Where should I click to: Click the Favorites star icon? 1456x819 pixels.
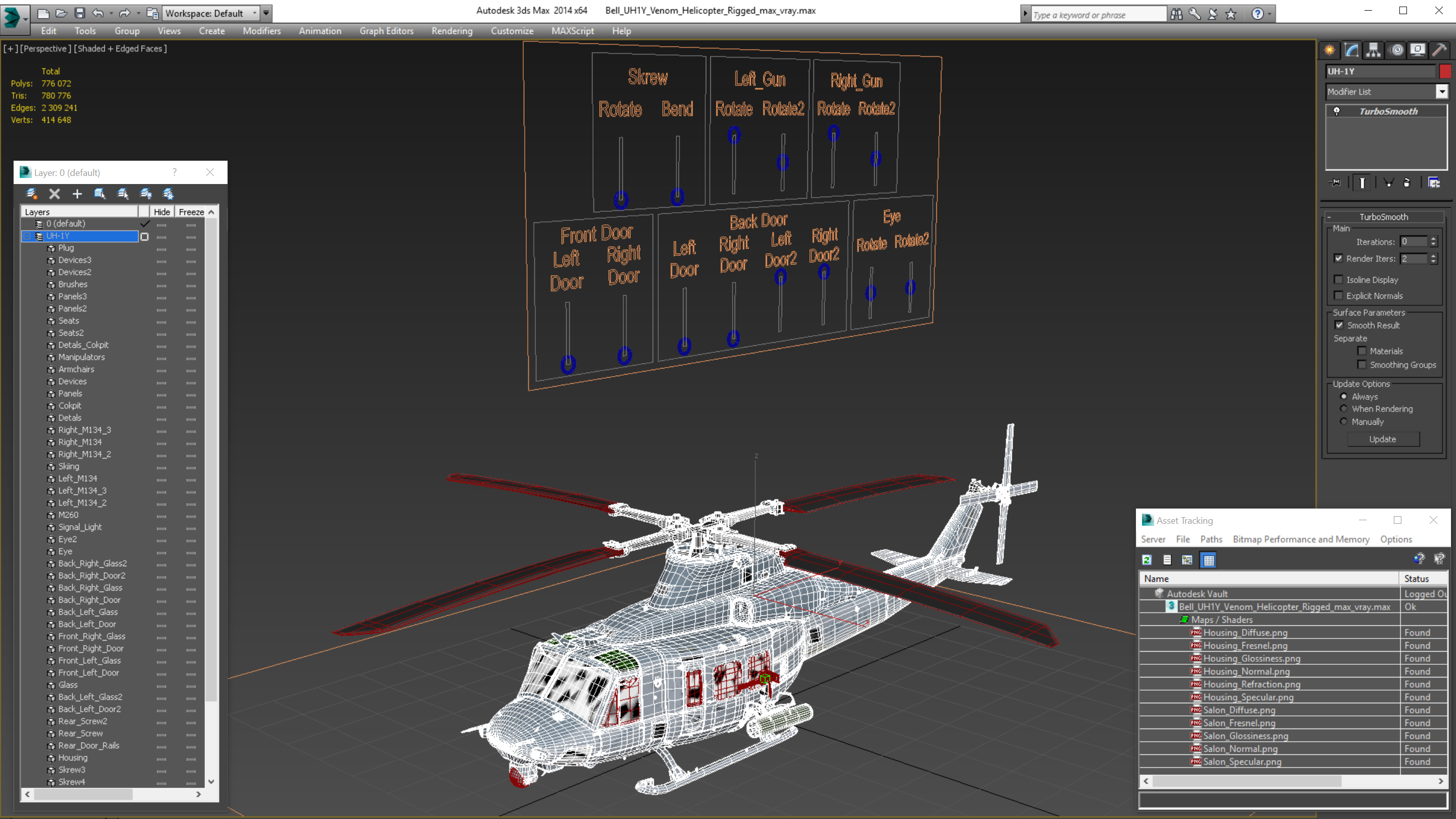1231,14
